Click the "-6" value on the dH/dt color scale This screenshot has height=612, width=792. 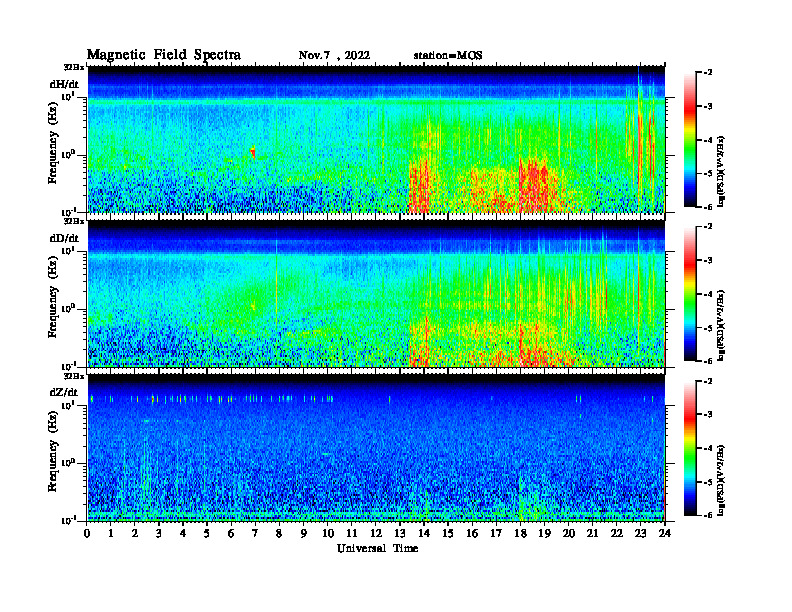[x=708, y=207]
